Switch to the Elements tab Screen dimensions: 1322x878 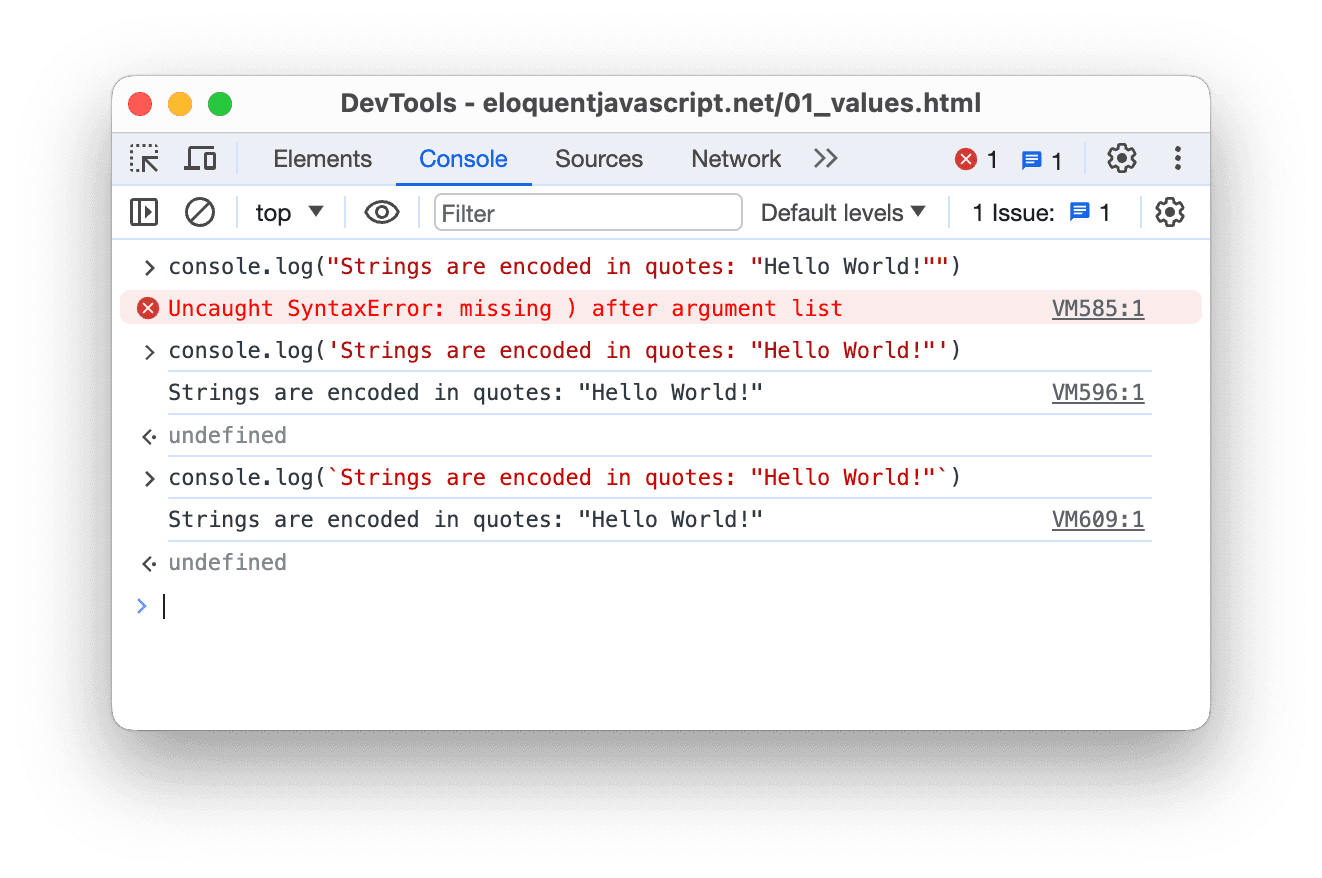[x=322, y=159]
